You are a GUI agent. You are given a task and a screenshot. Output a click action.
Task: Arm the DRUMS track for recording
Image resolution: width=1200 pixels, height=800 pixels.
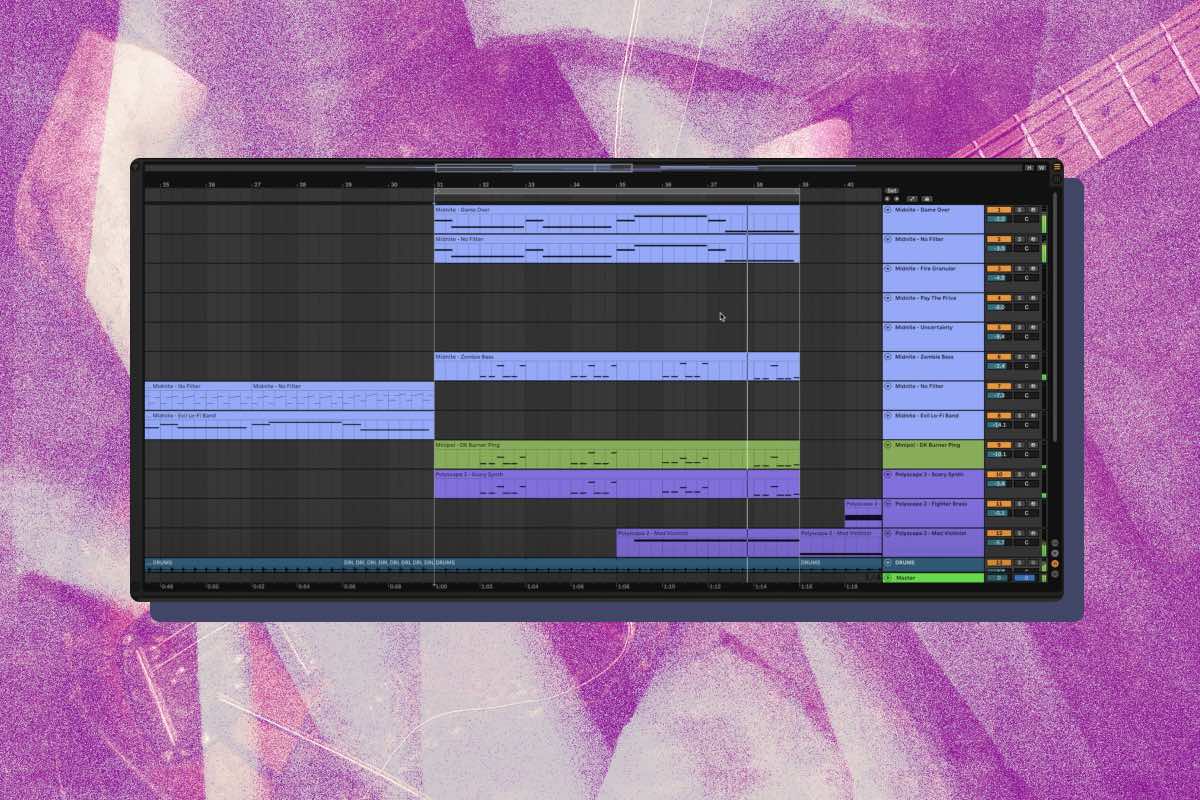click(x=1033, y=562)
